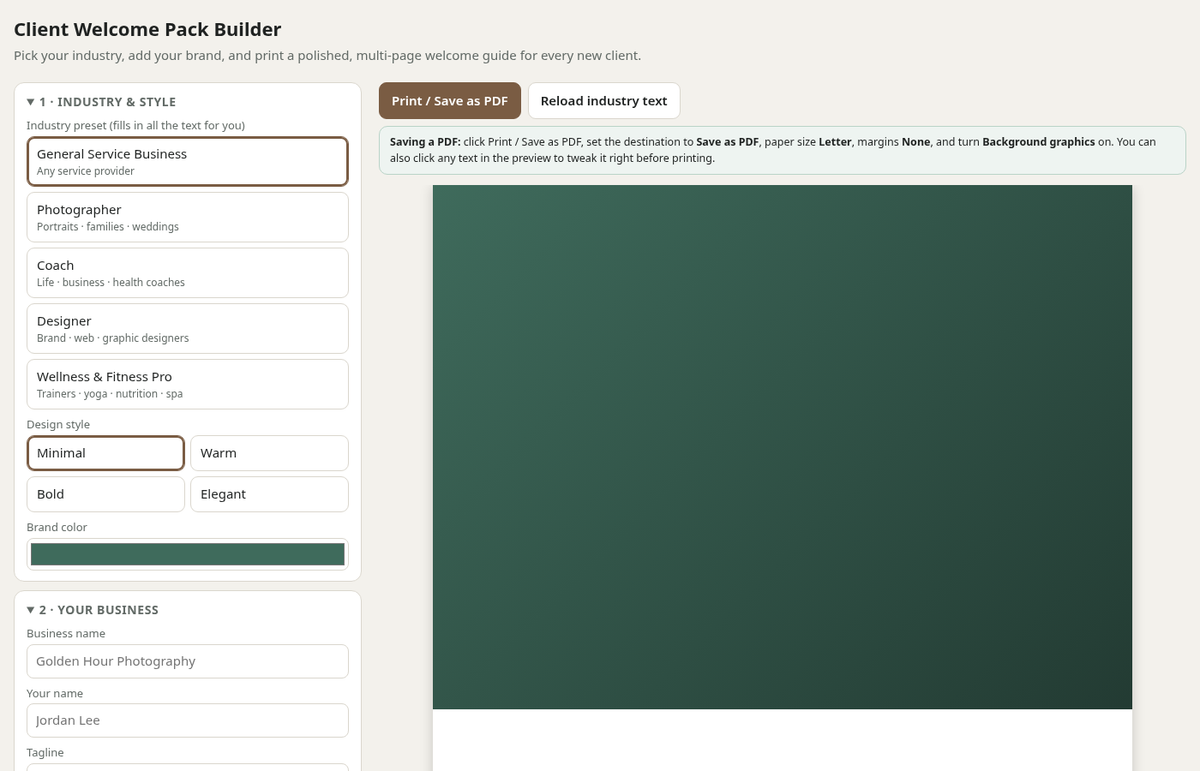Switch design style to Warm
Screen dimensions: 1200x771
click(x=269, y=453)
